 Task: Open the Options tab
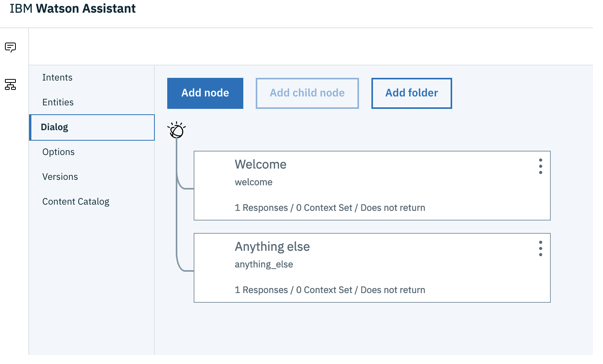pyautogui.click(x=58, y=152)
